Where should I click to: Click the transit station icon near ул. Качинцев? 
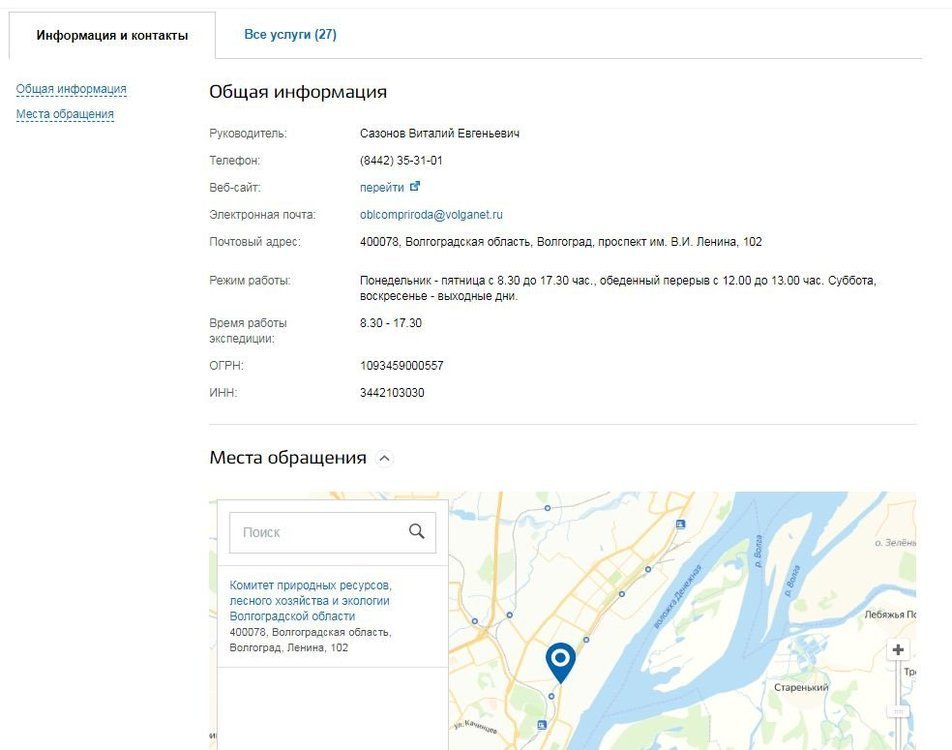point(541,724)
